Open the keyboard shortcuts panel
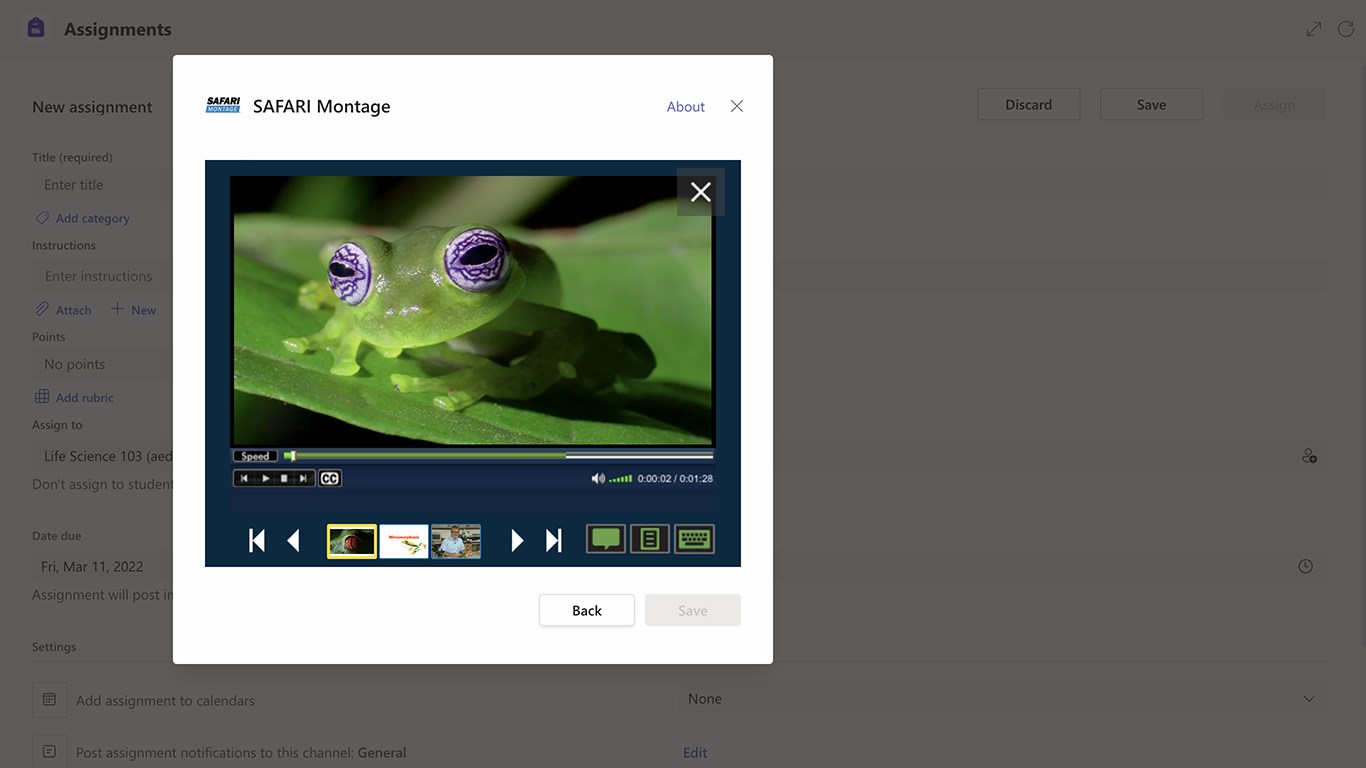 (694, 539)
